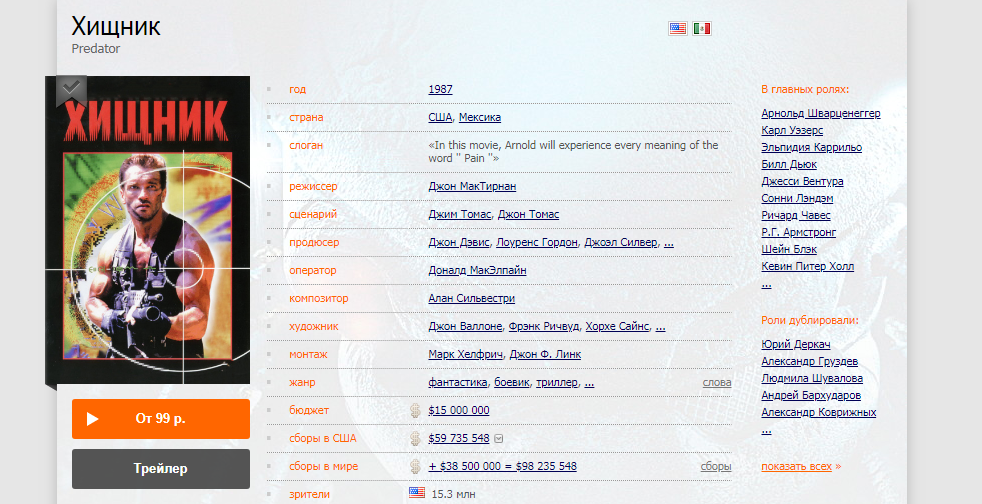Open the budget $15 000 000 link

(459, 411)
